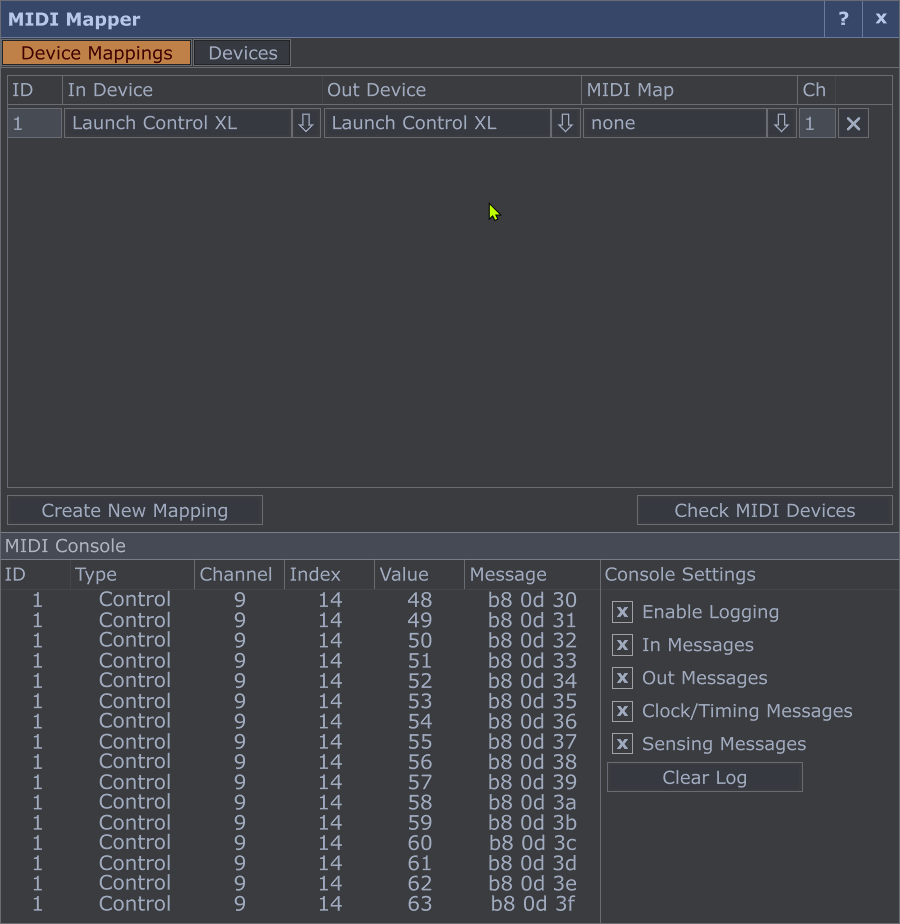The image size is (900, 924).
Task: Toggle the Enable Logging checkbox
Action: coord(622,612)
